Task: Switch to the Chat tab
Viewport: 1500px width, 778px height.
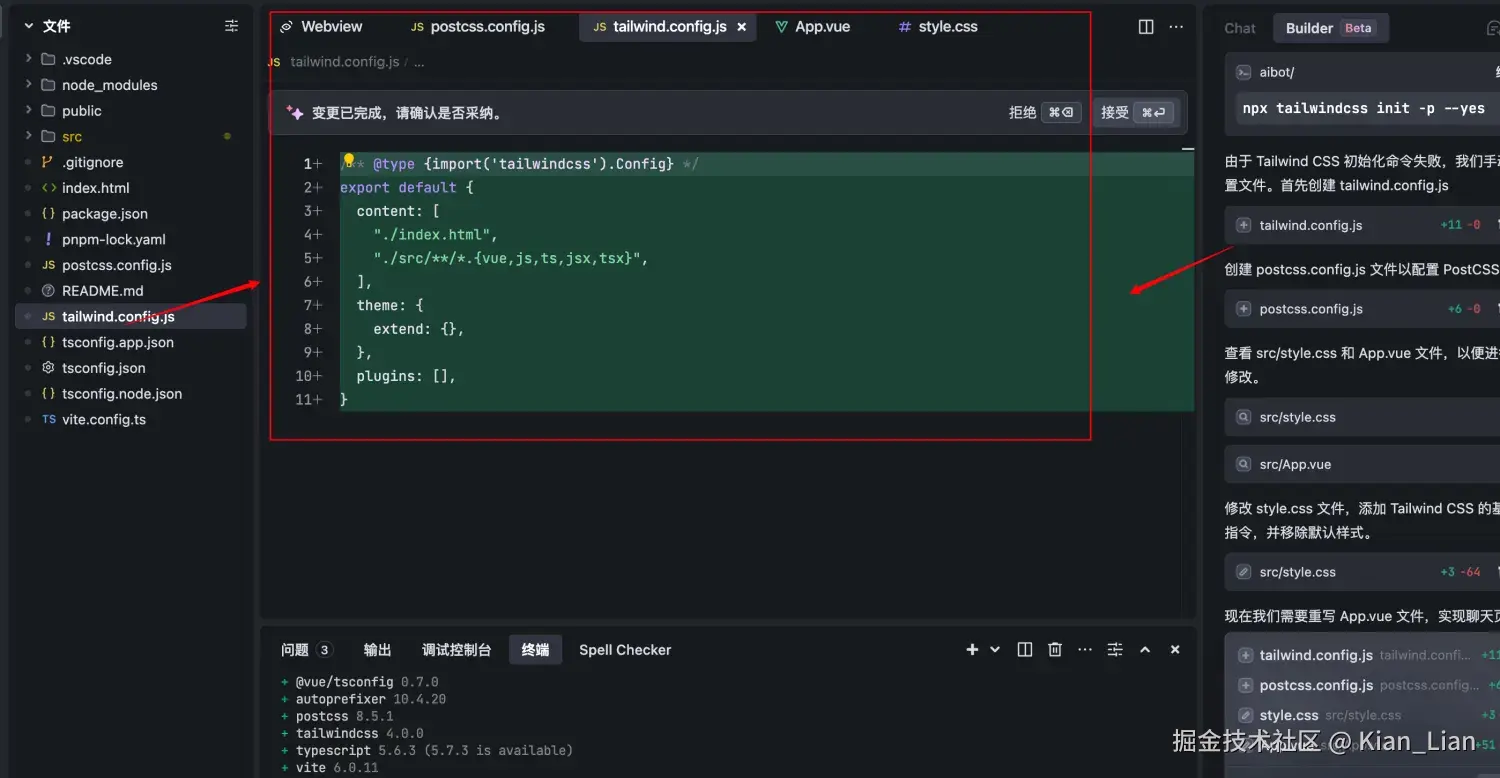Action: [1240, 28]
